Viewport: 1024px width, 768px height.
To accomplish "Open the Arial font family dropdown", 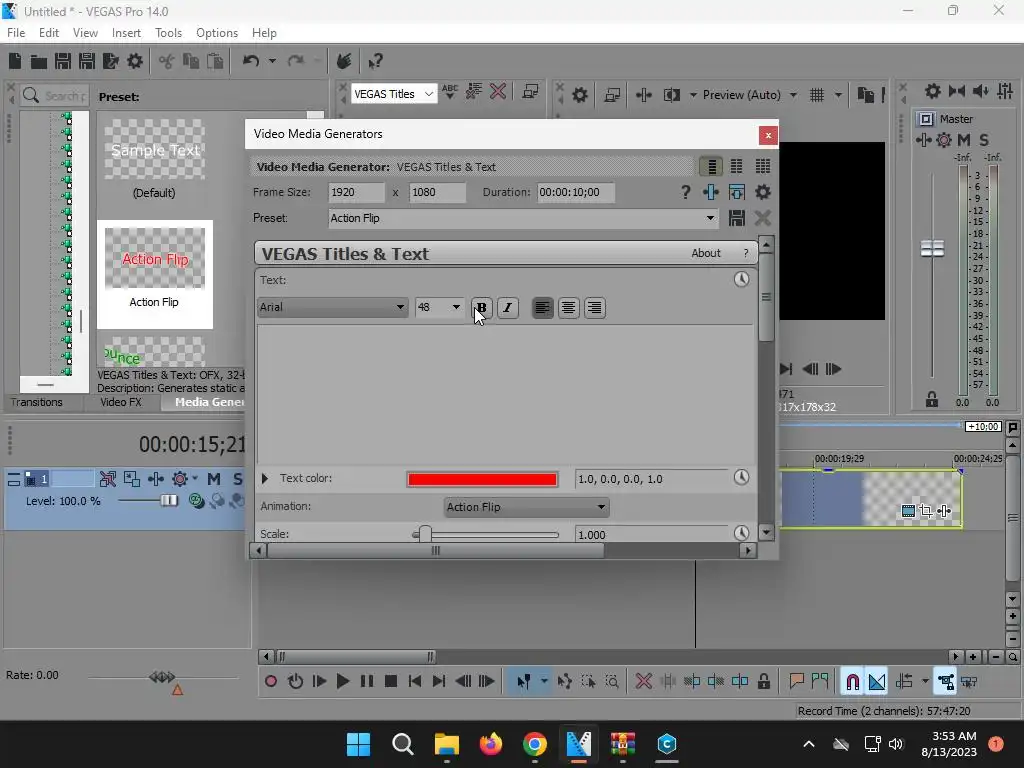I will click(332, 307).
